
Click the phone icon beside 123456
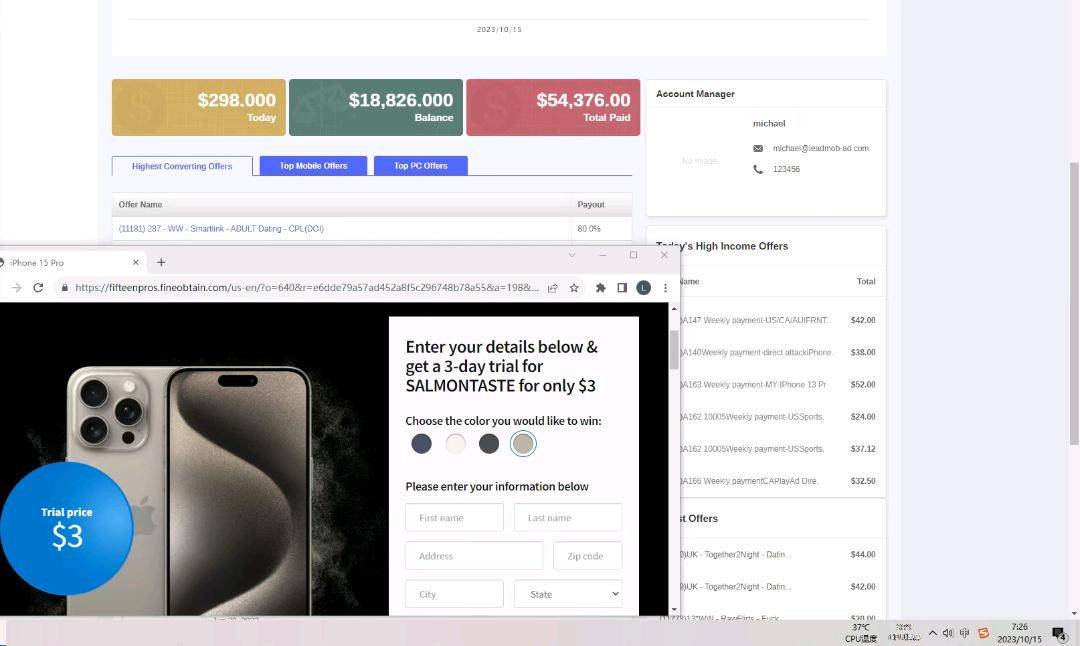(758, 169)
